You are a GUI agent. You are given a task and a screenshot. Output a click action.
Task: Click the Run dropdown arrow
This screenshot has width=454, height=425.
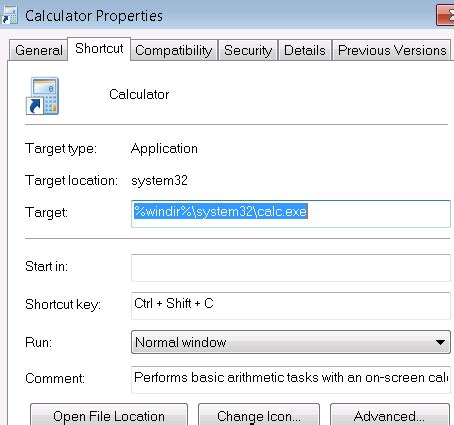pos(440,342)
